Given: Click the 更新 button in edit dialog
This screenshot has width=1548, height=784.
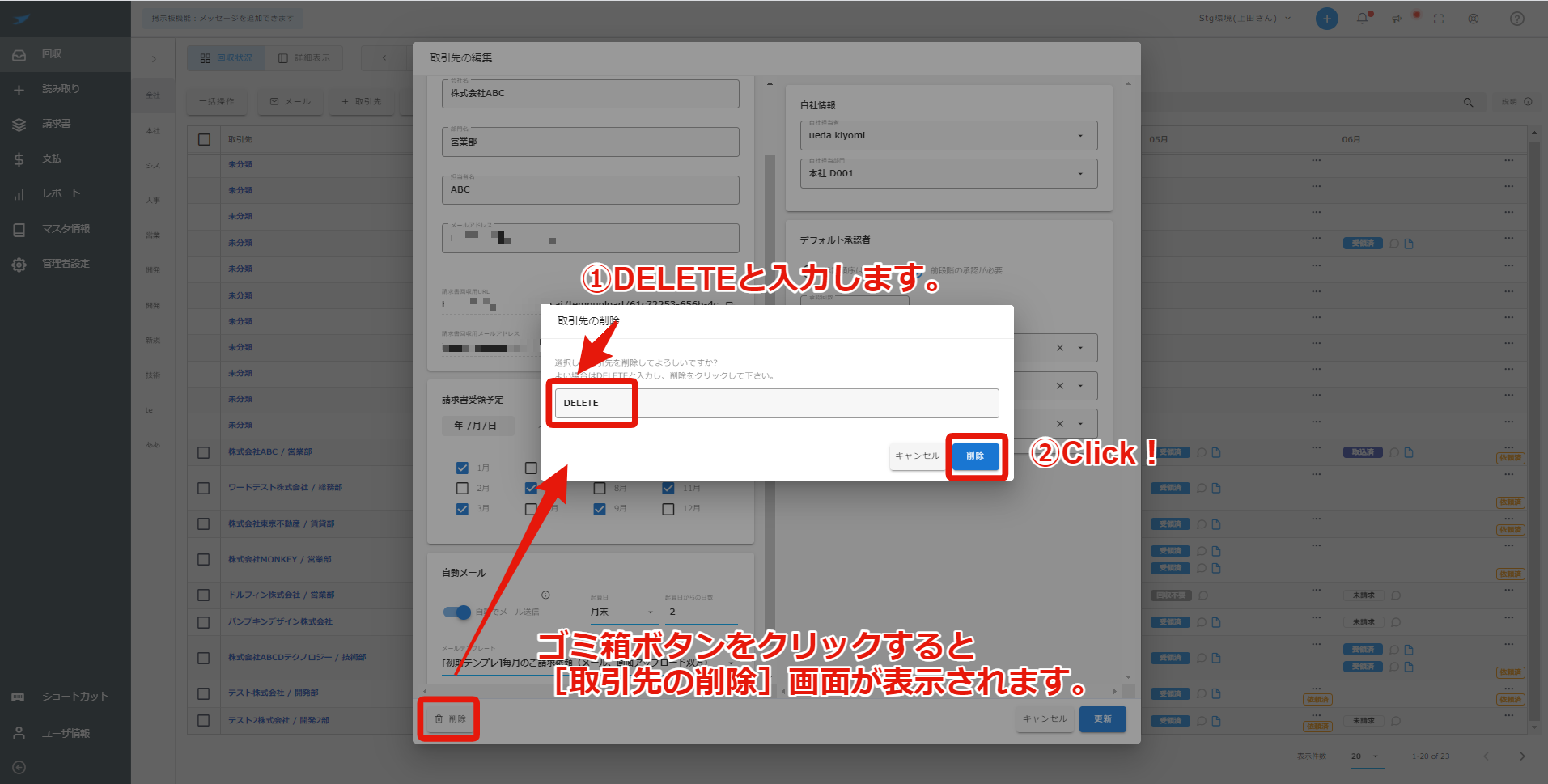Looking at the screenshot, I should click(1102, 719).
